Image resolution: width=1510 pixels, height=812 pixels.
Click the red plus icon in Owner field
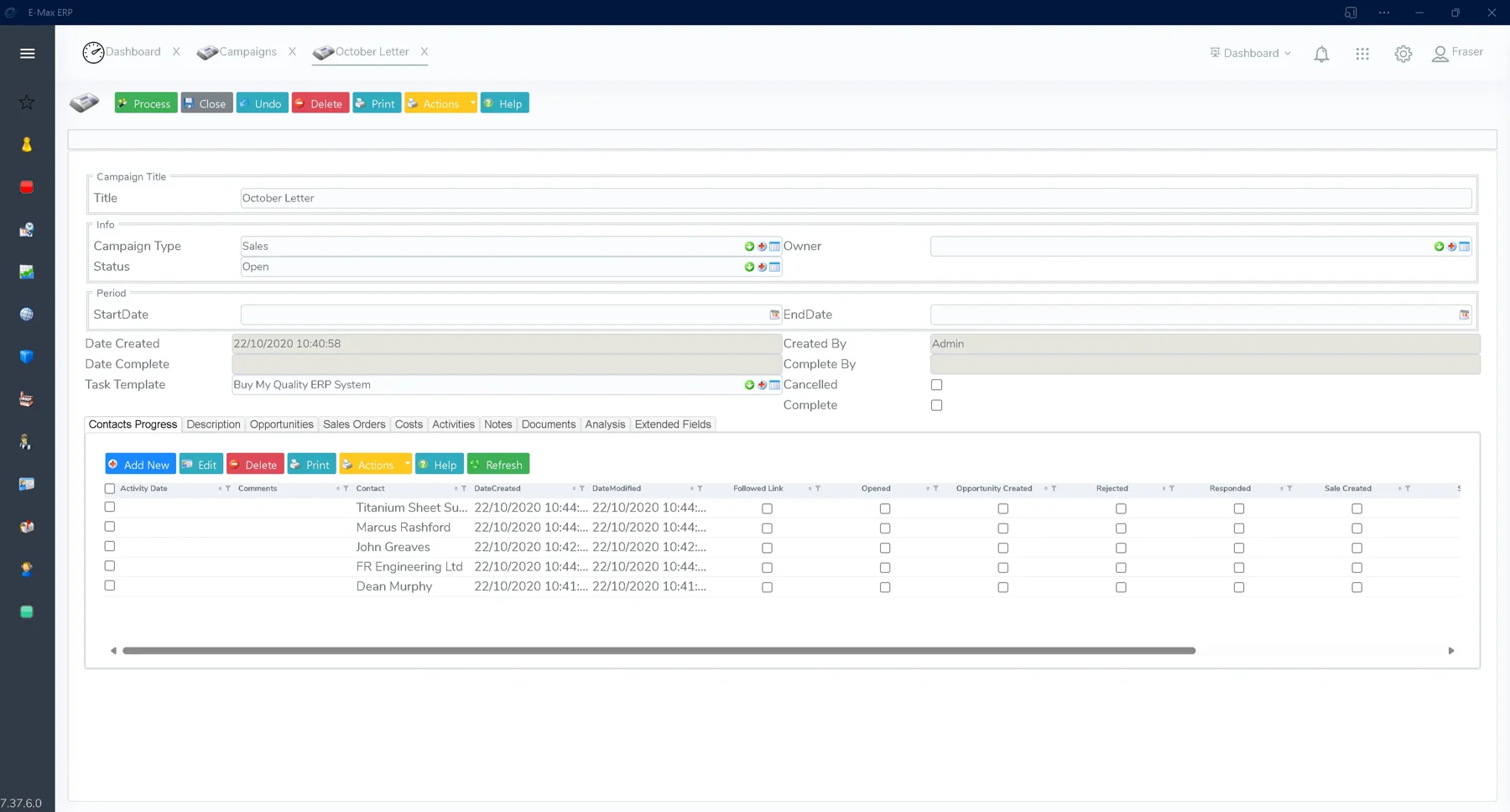click(x=1451, y=247)
